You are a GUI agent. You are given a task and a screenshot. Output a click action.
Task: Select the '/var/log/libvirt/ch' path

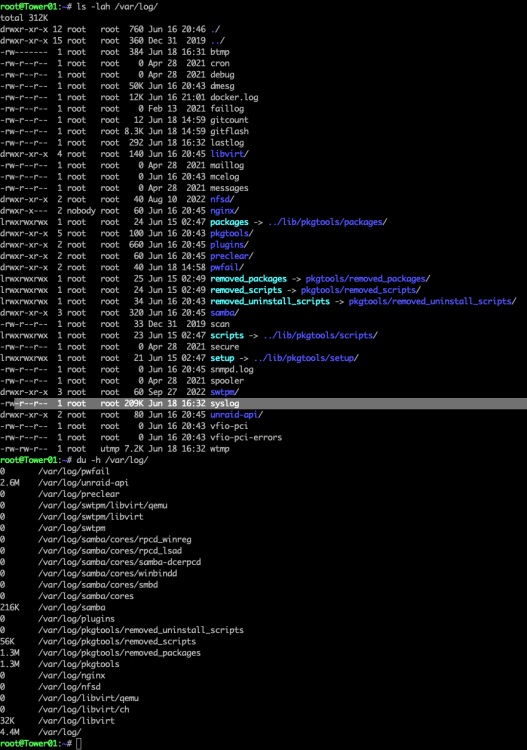click(84, 710)
